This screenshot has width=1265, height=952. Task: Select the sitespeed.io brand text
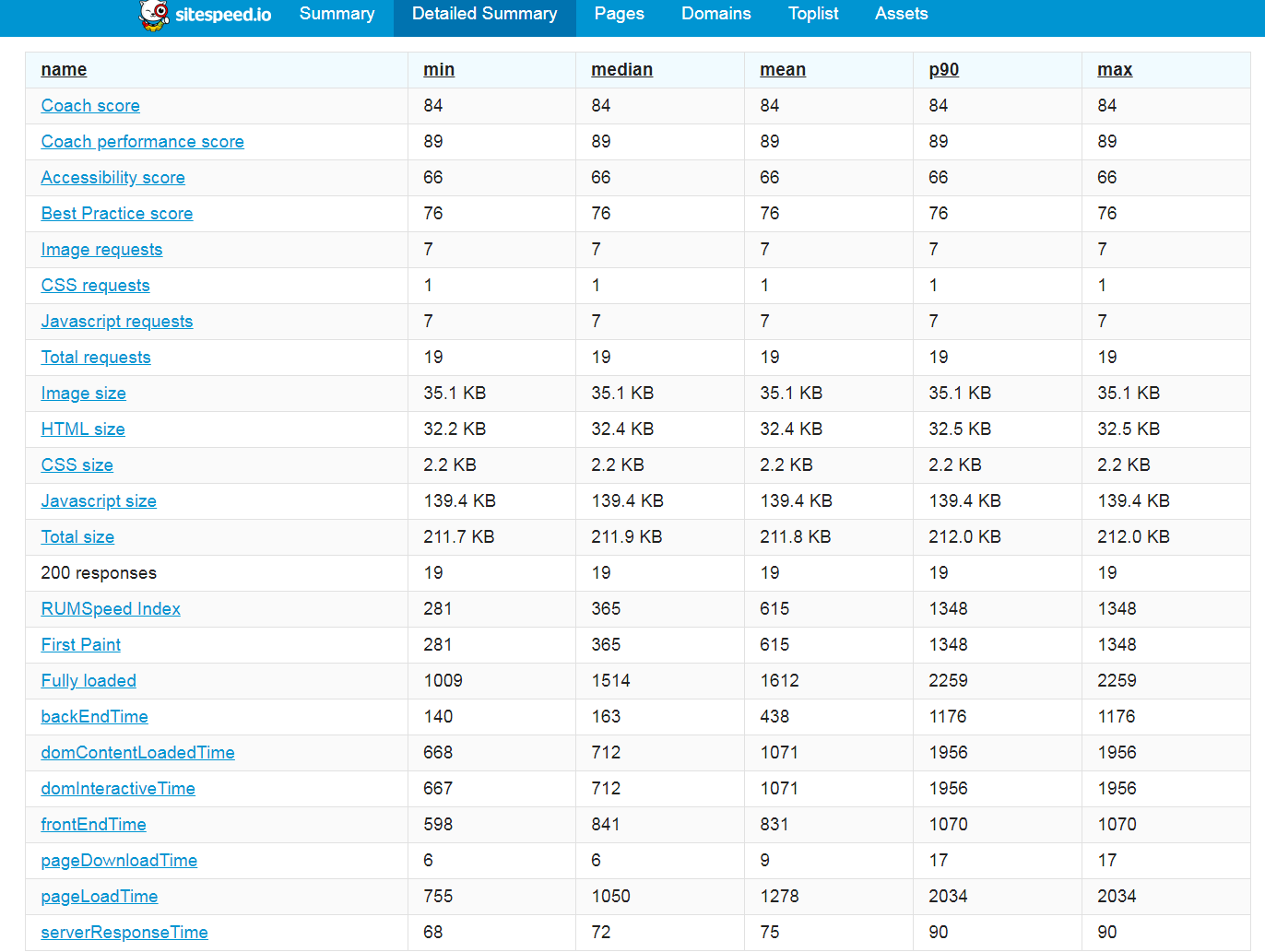[x=223, y=15]
